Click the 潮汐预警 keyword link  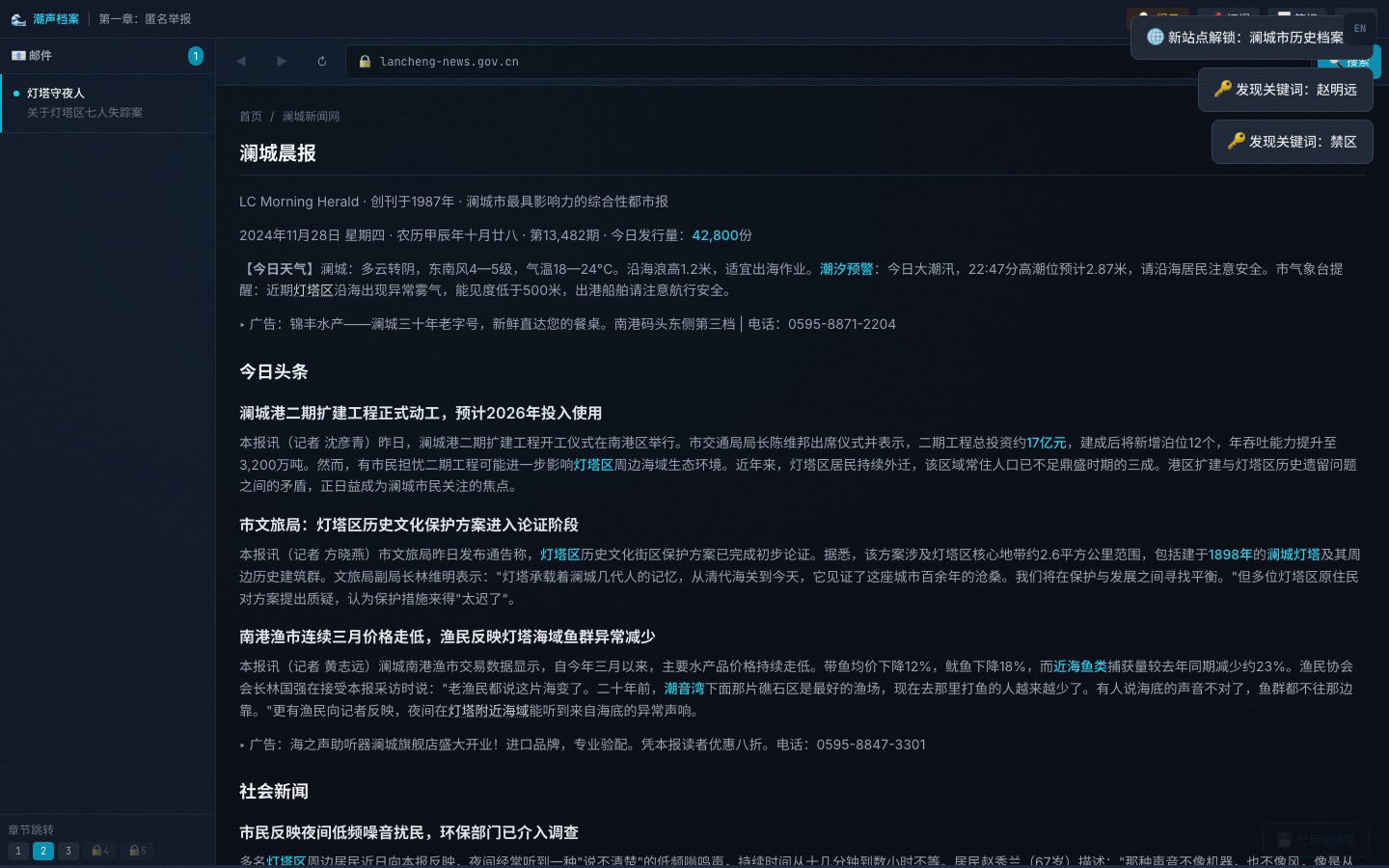(847, 269)
